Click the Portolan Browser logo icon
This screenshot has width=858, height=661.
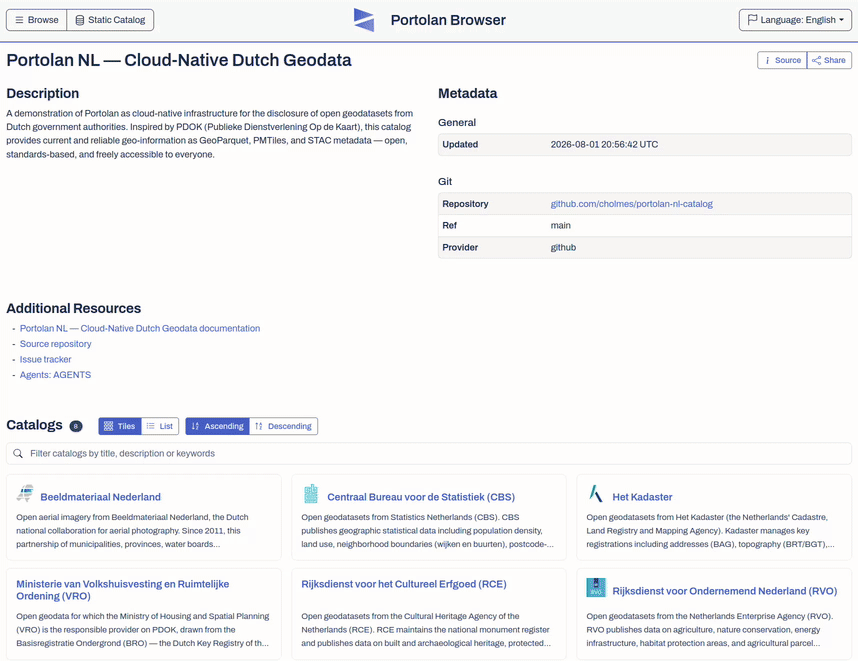364,20
